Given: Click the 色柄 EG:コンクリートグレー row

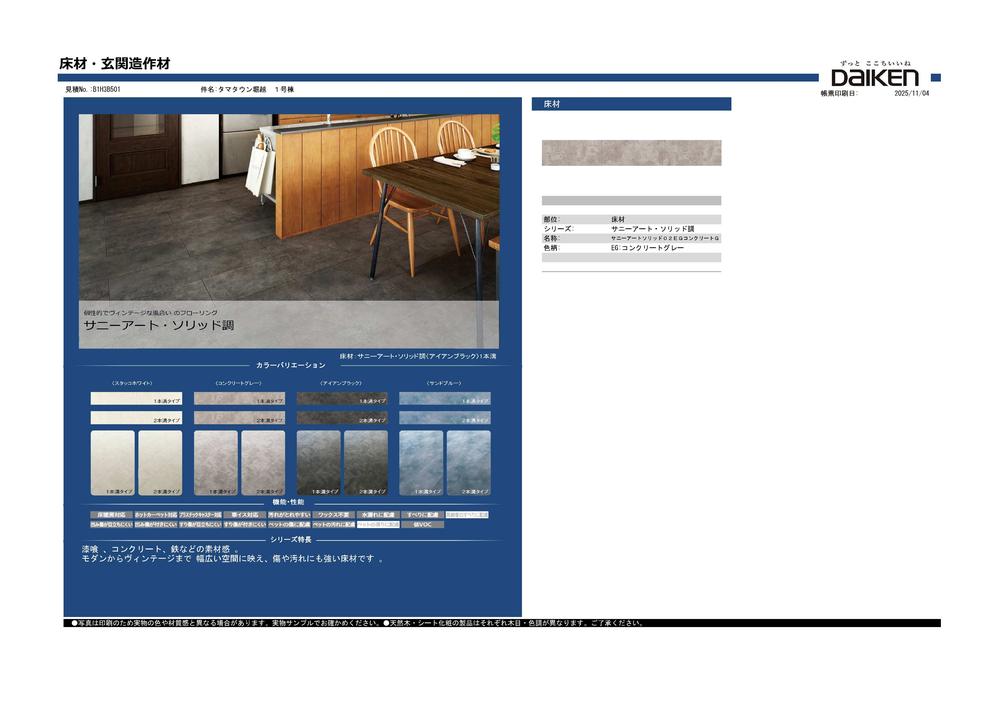Looking at the screenshot, I should point(631,248).
